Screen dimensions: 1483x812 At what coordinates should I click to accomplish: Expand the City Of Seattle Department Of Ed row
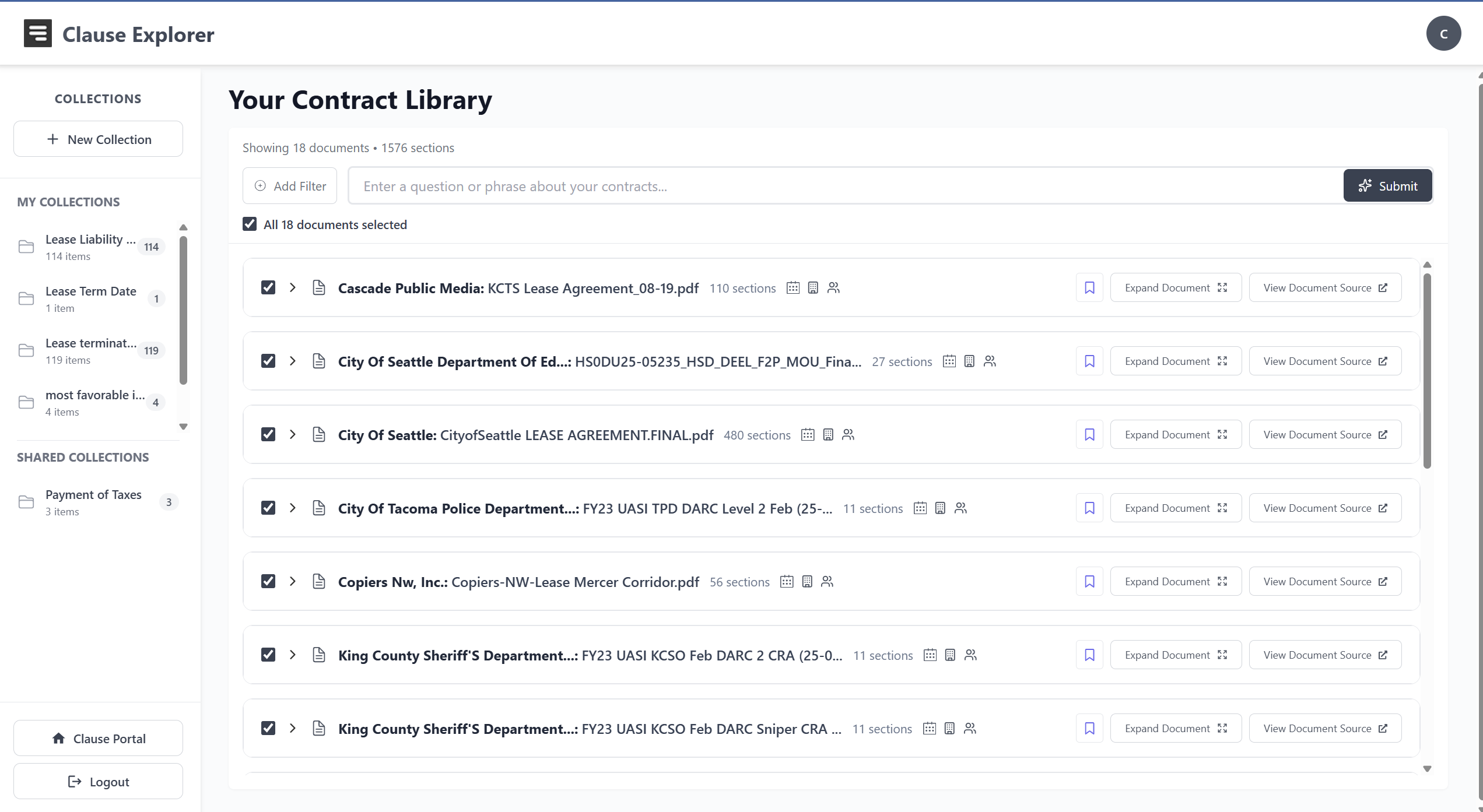coord(293,361)
